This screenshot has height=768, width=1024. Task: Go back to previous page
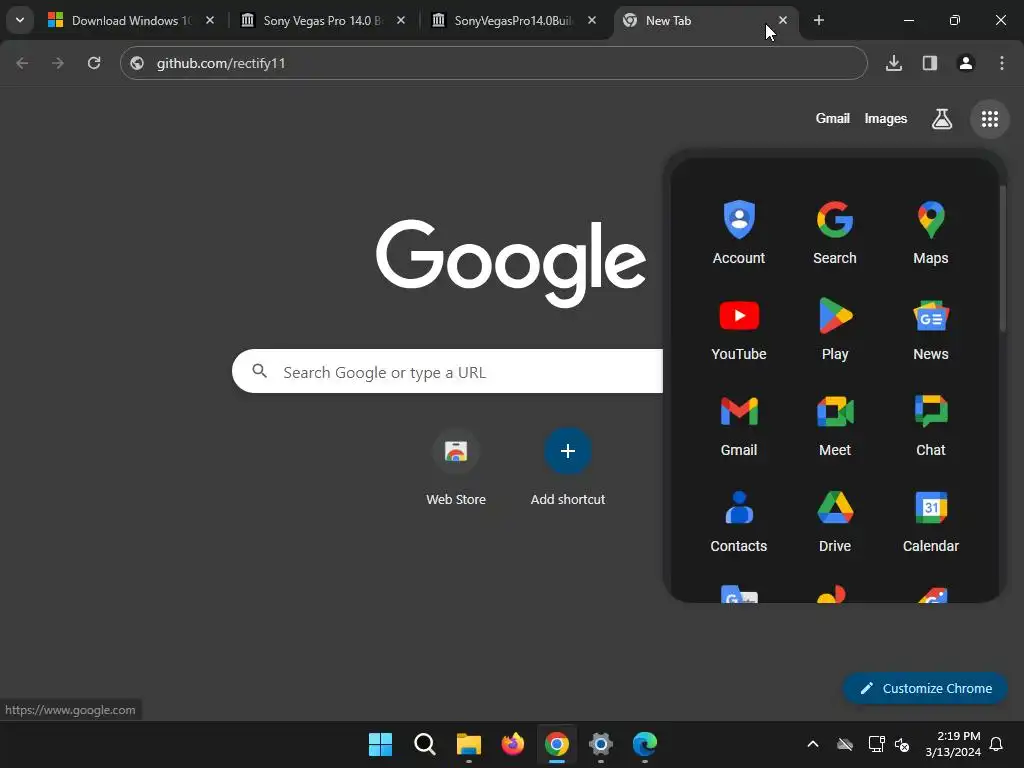22,63
